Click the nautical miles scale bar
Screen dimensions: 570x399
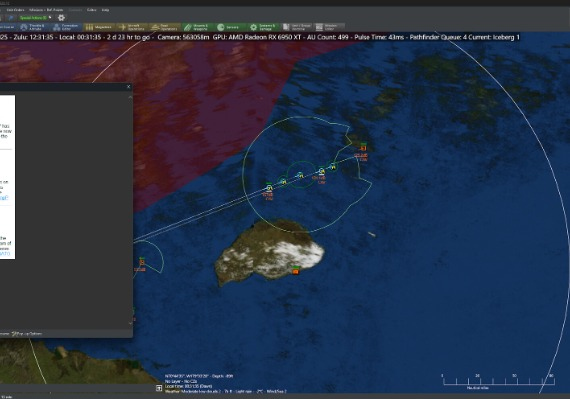click(x=498, y=381)
